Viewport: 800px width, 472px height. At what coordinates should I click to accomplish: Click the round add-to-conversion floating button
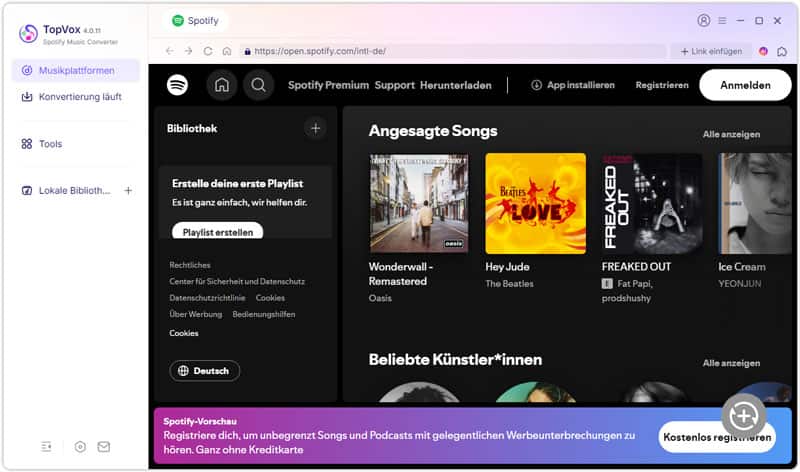click(x=743, y=416)
